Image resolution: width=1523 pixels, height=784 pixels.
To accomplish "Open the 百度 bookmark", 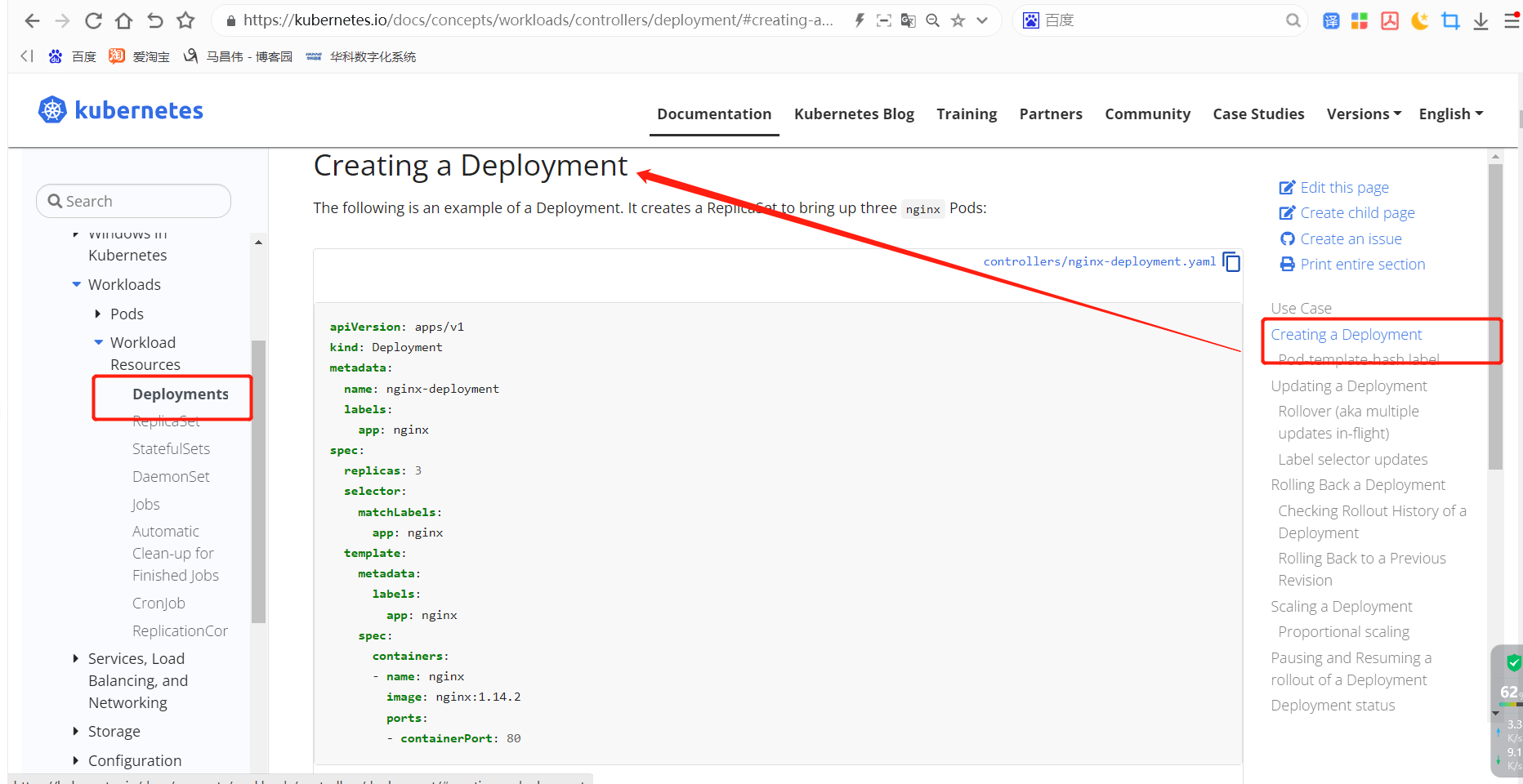I will click(73, 56).
